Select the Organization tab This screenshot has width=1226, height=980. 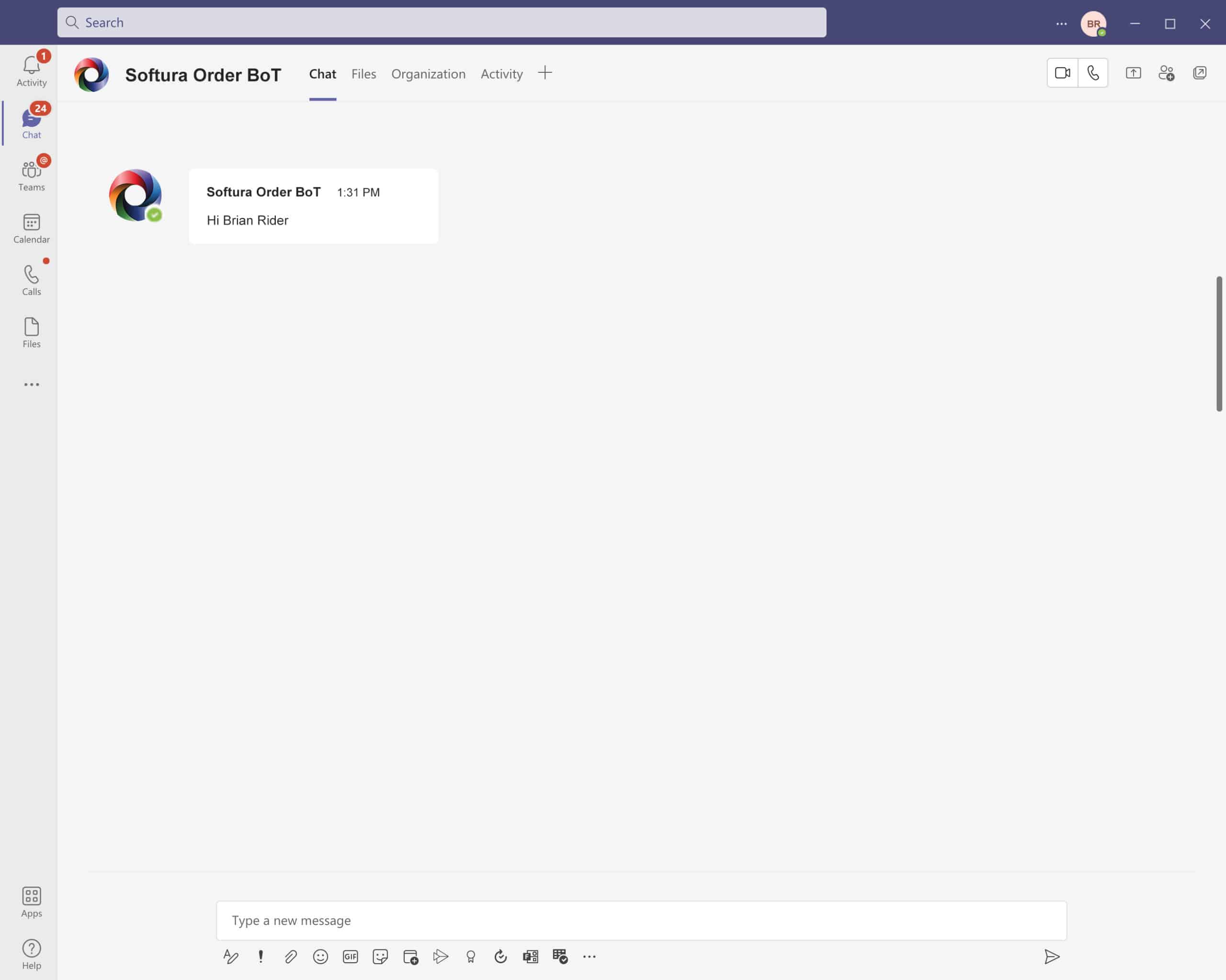[428, 73]
